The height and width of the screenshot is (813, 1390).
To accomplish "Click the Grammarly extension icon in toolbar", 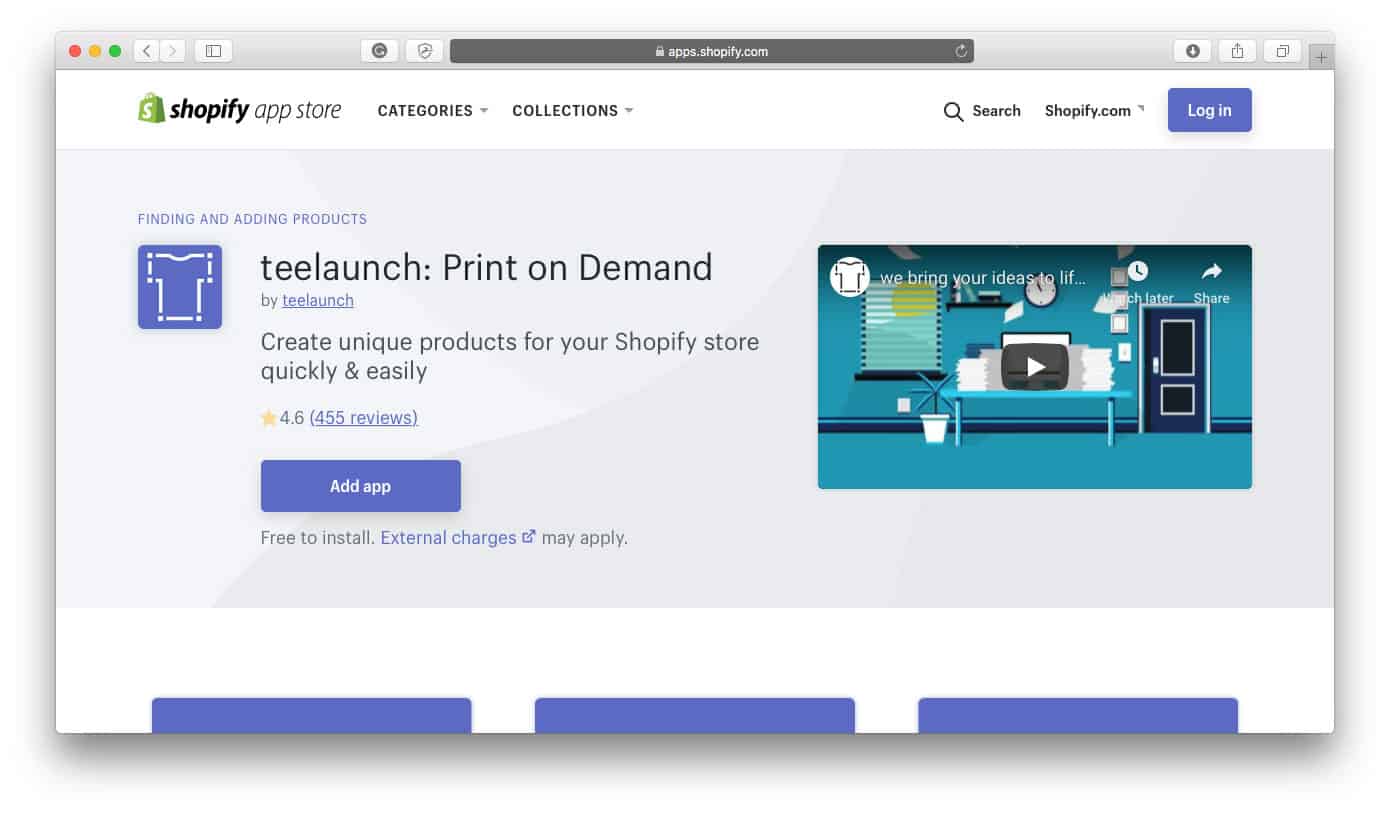I will pos(380,51).
